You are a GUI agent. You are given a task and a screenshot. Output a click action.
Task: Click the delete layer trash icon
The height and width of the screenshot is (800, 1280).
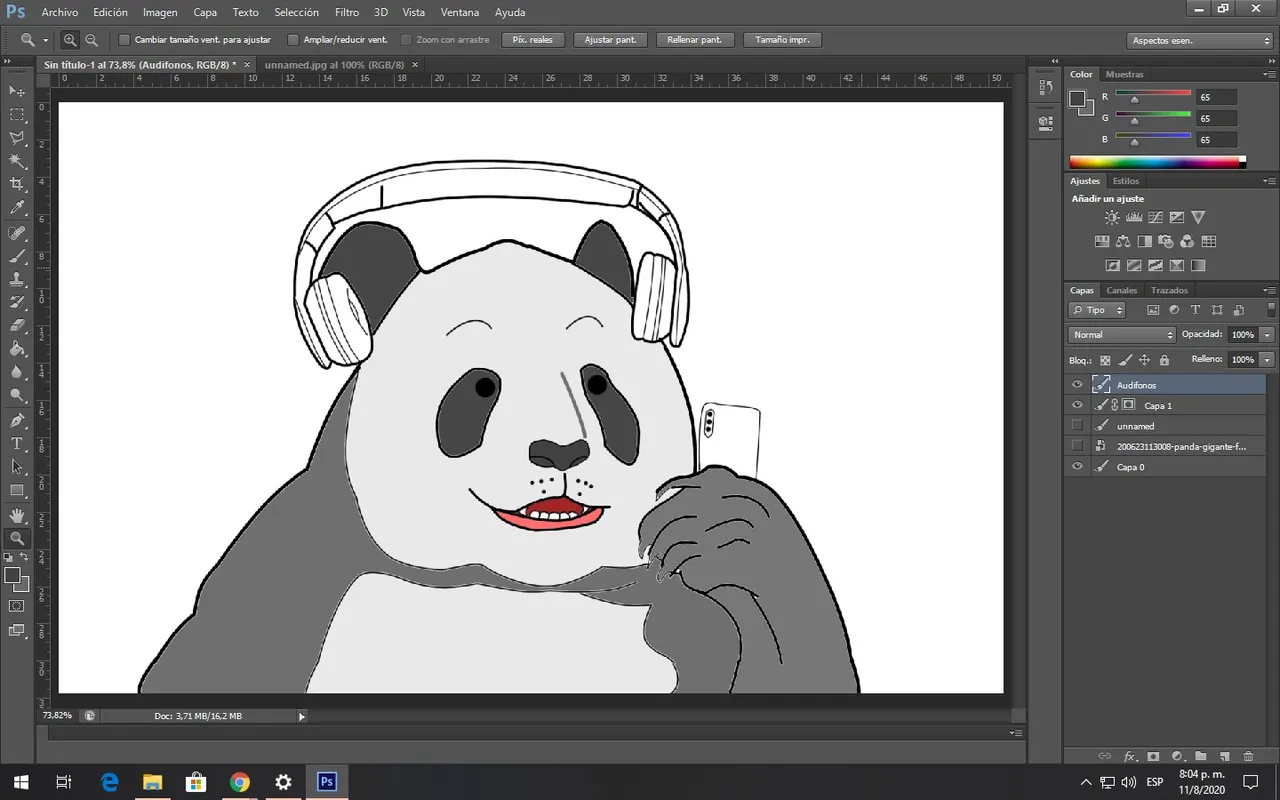1248,757
